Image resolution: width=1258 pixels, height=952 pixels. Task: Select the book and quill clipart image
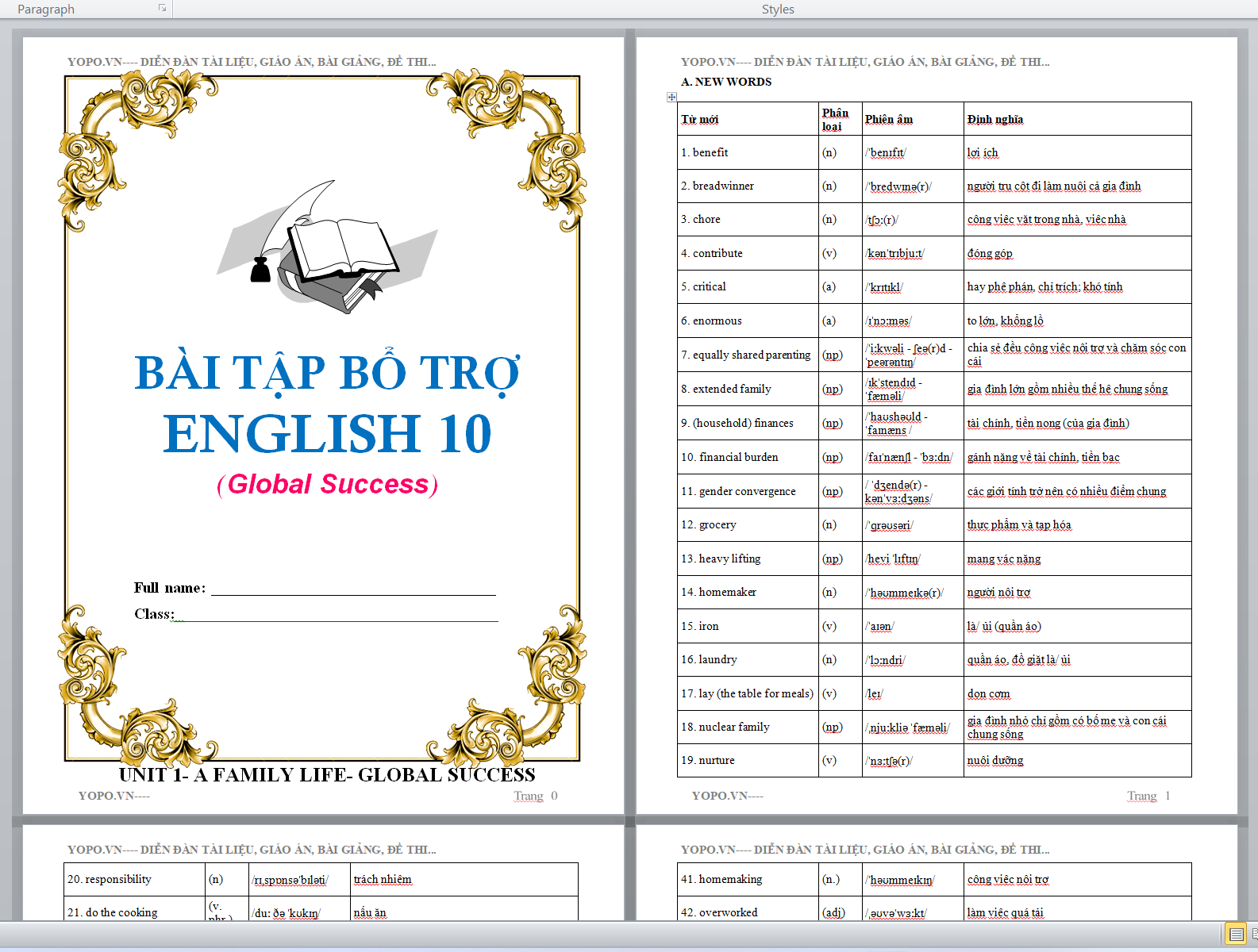tap(328, 247)
